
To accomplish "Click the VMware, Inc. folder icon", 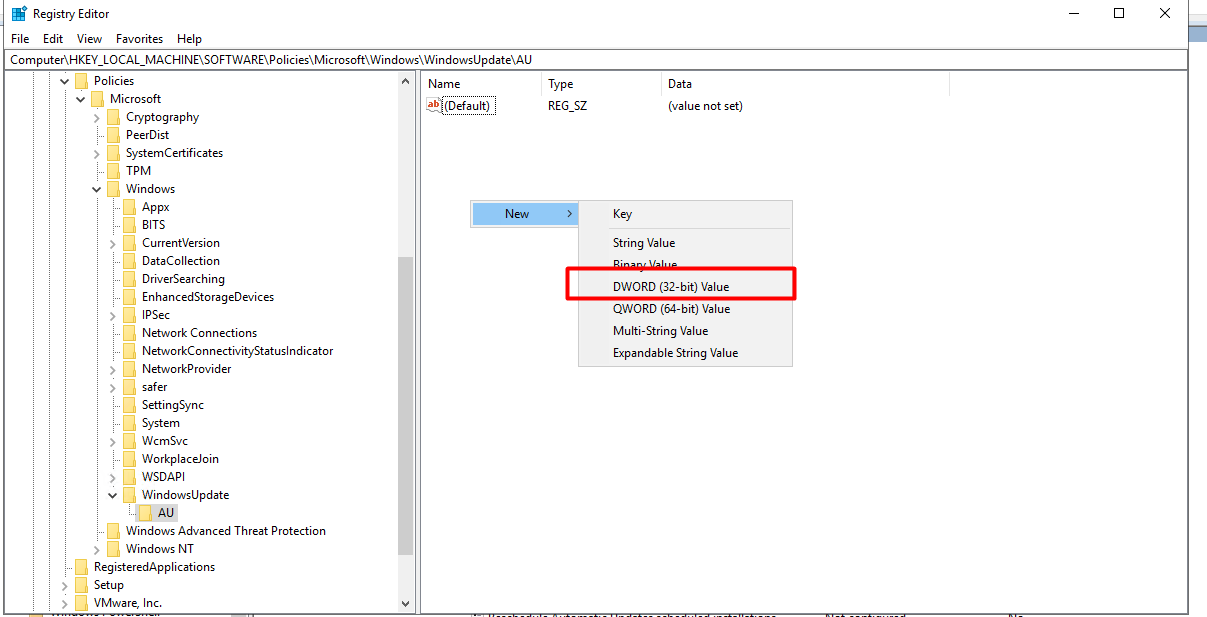I will (82, 603).
